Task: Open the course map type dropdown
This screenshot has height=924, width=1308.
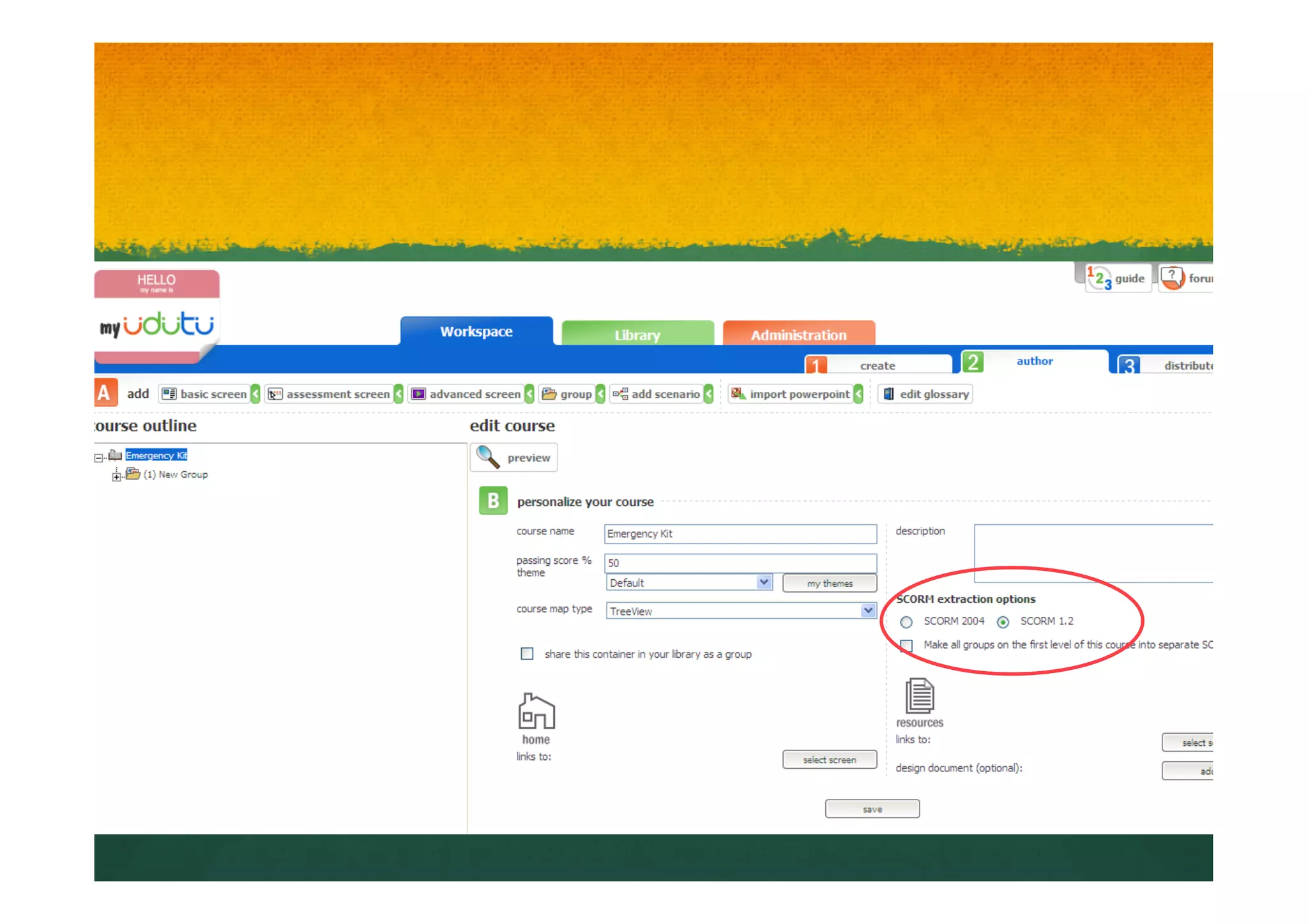Action: (867, 610)
